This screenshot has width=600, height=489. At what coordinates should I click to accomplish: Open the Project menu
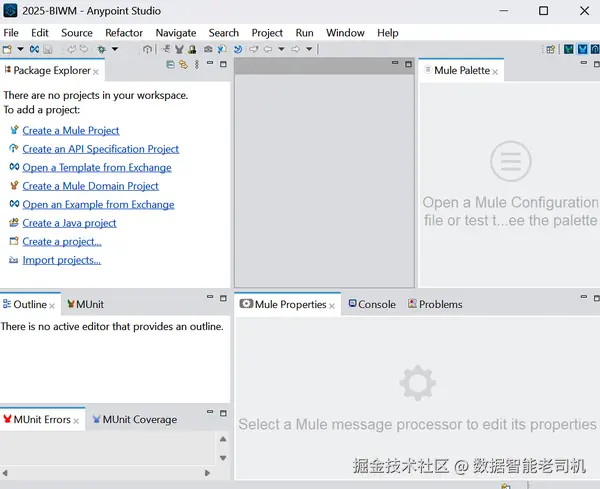click(x=267, y=33)
